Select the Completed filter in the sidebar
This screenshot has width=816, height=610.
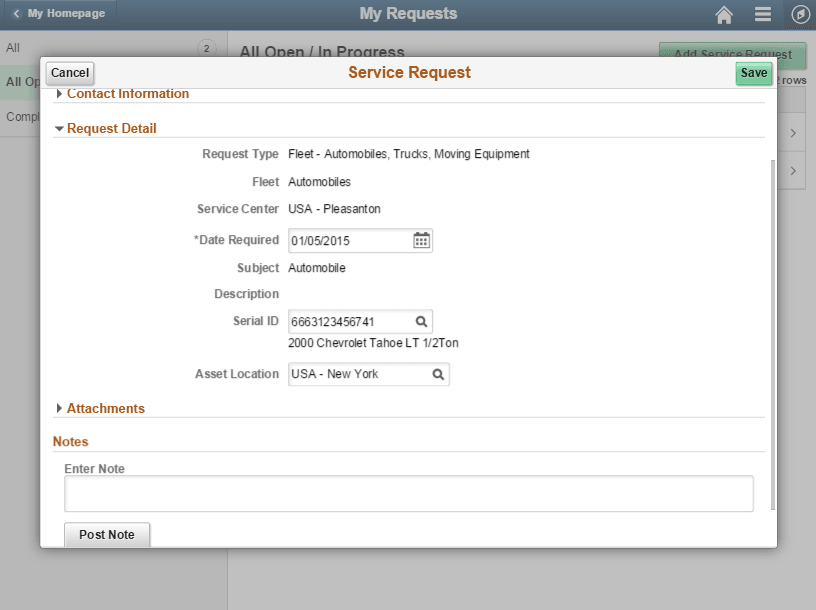17,117
